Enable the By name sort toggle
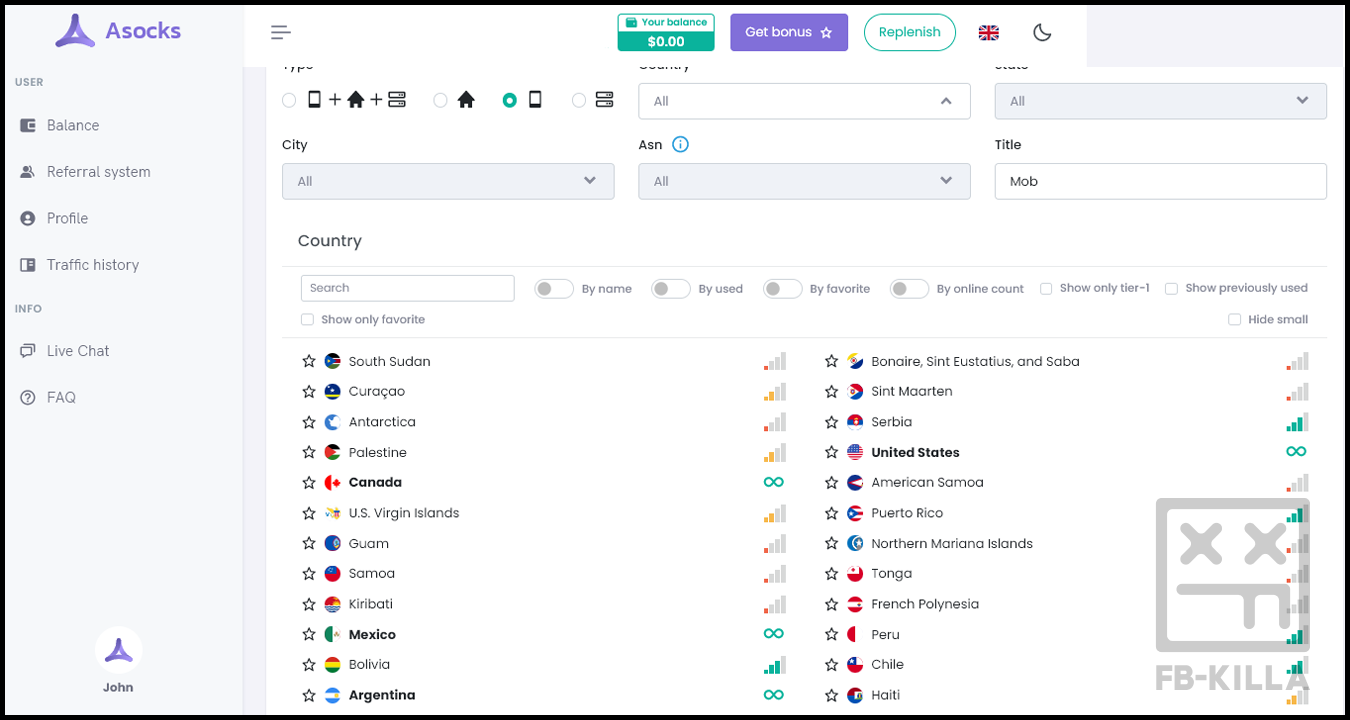 point(554,289)
